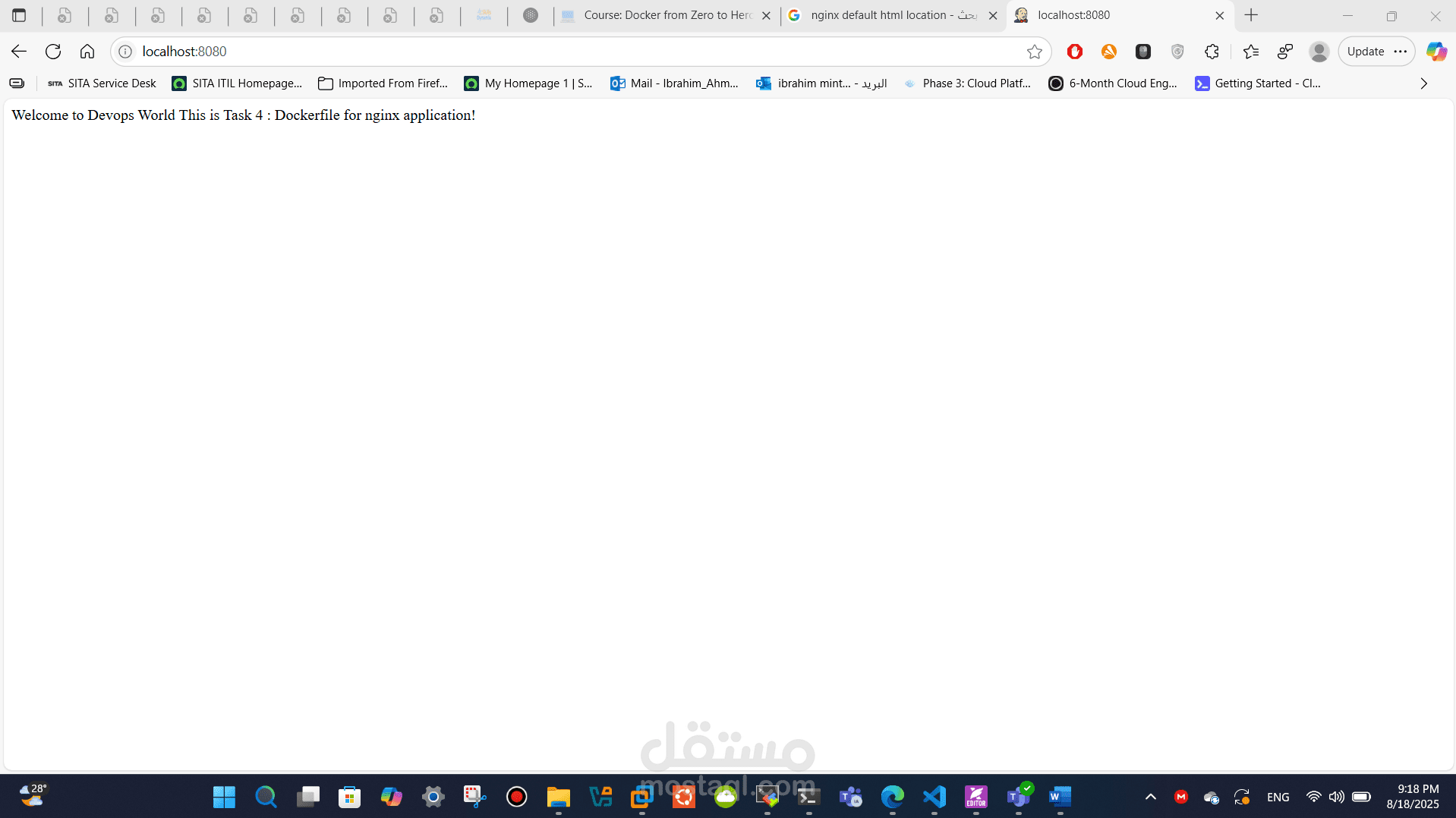Close the localhost:8080 tab
This screenshot has width=1456, height=818.
tap(1220, 15)
